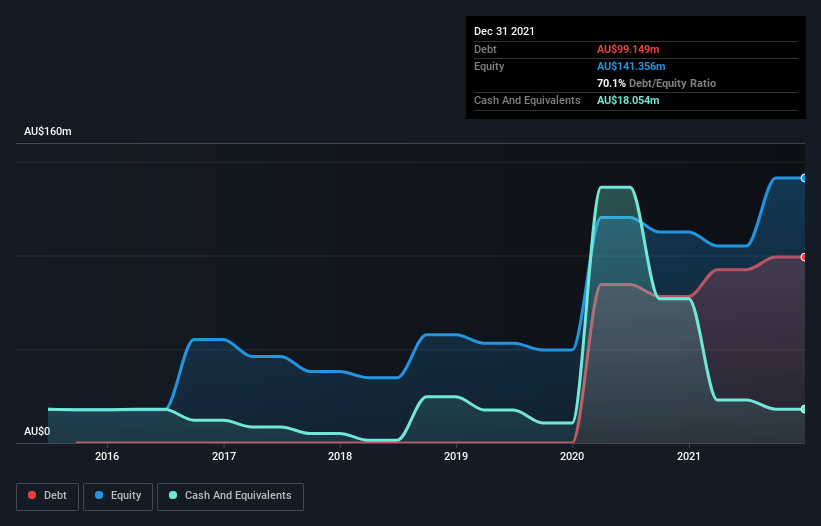Click the 2017 x-axis label
The height and width of the screenshot is (526, 821).
(224, 456)
